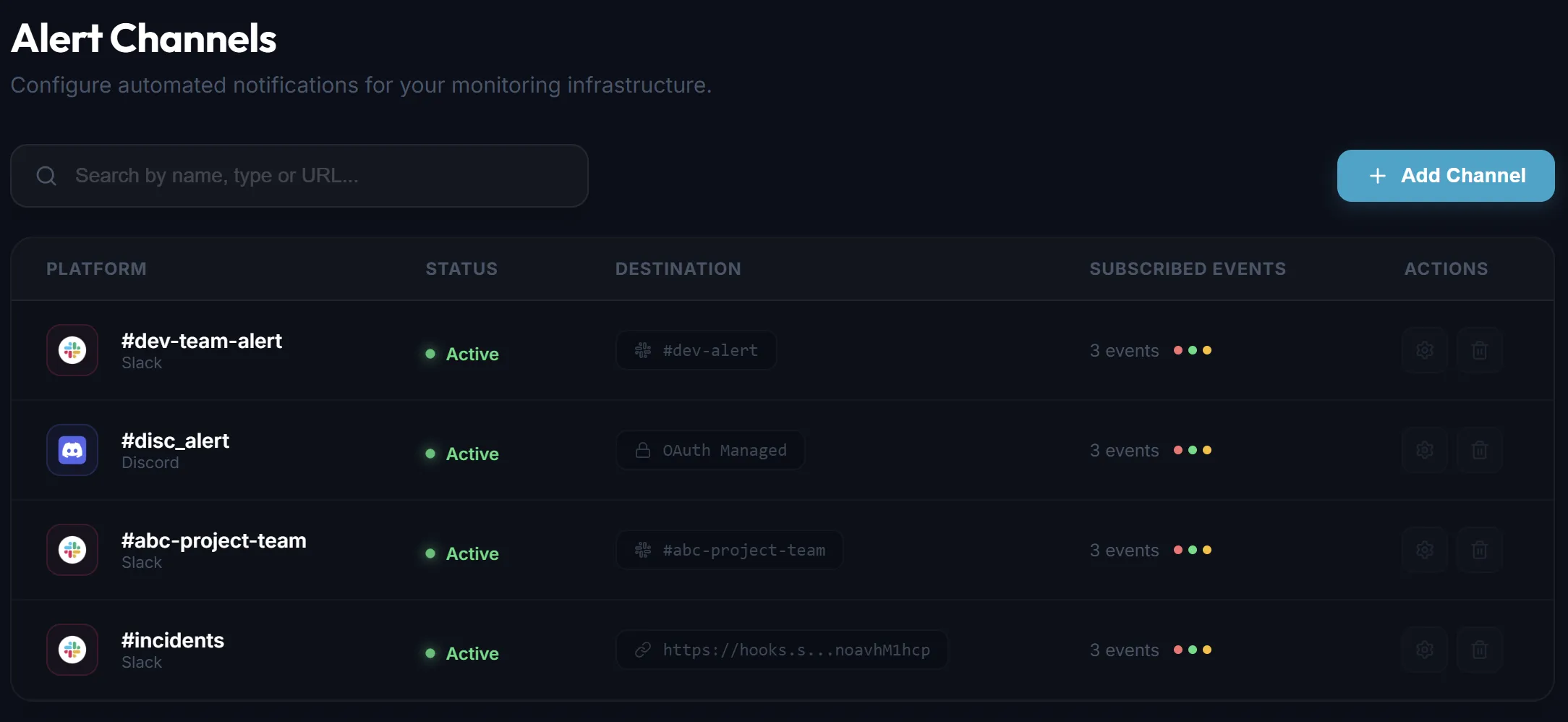Select the #dev-team-alert channel name
Screen dimensions: 1568x722
pyautogui.click(x=202, y=341)
